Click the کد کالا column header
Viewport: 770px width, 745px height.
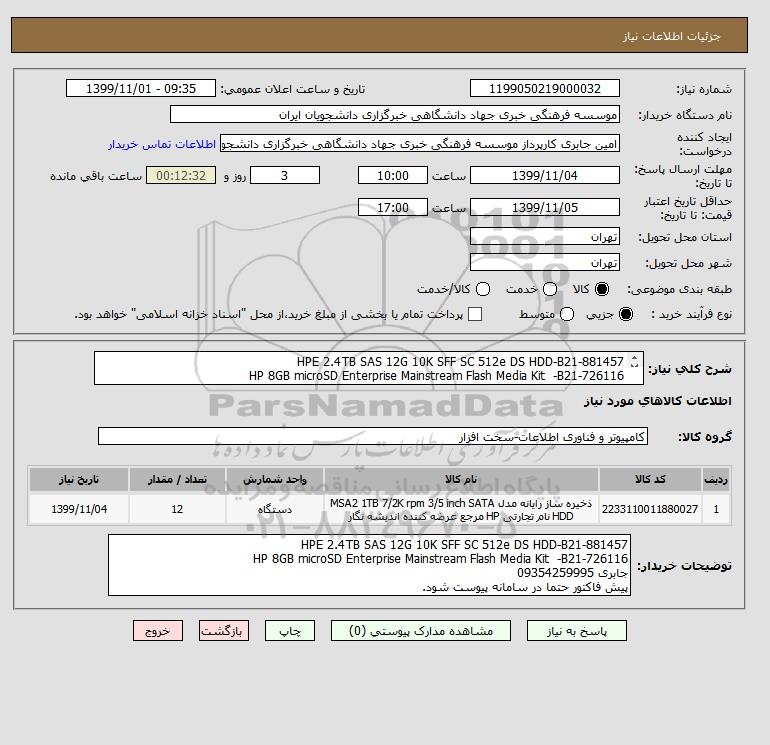tap(650, 479)
